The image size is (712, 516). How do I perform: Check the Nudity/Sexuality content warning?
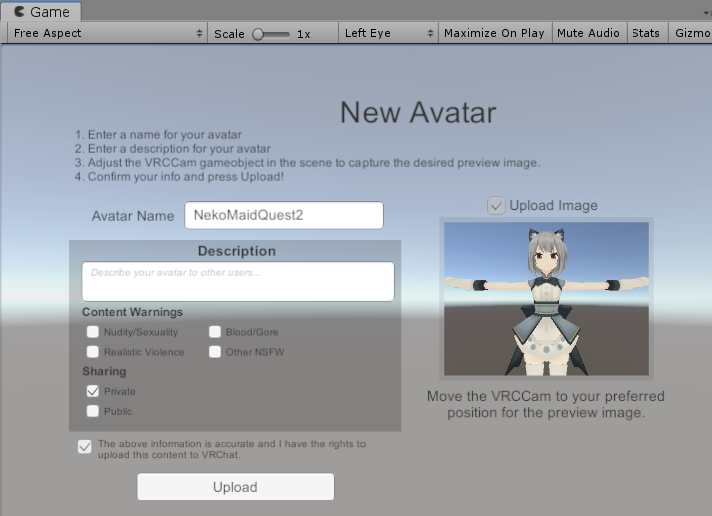(93, 332)
